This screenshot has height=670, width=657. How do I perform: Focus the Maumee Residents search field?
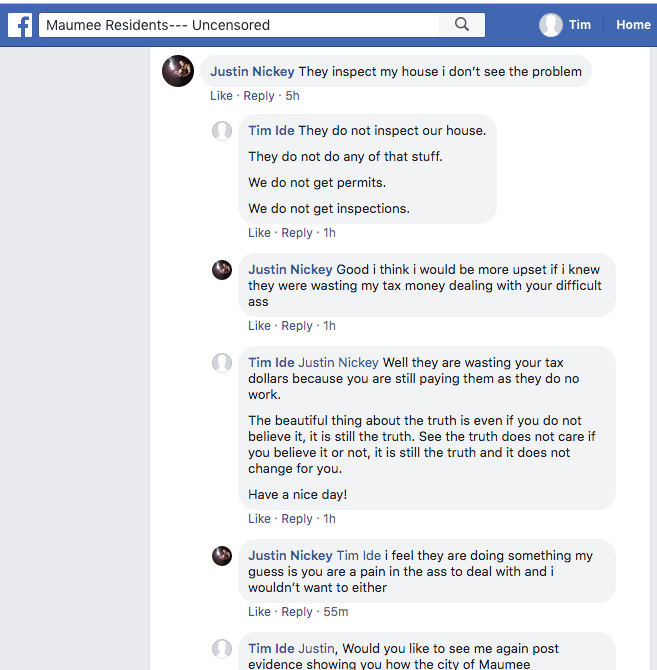pos(240,25)
